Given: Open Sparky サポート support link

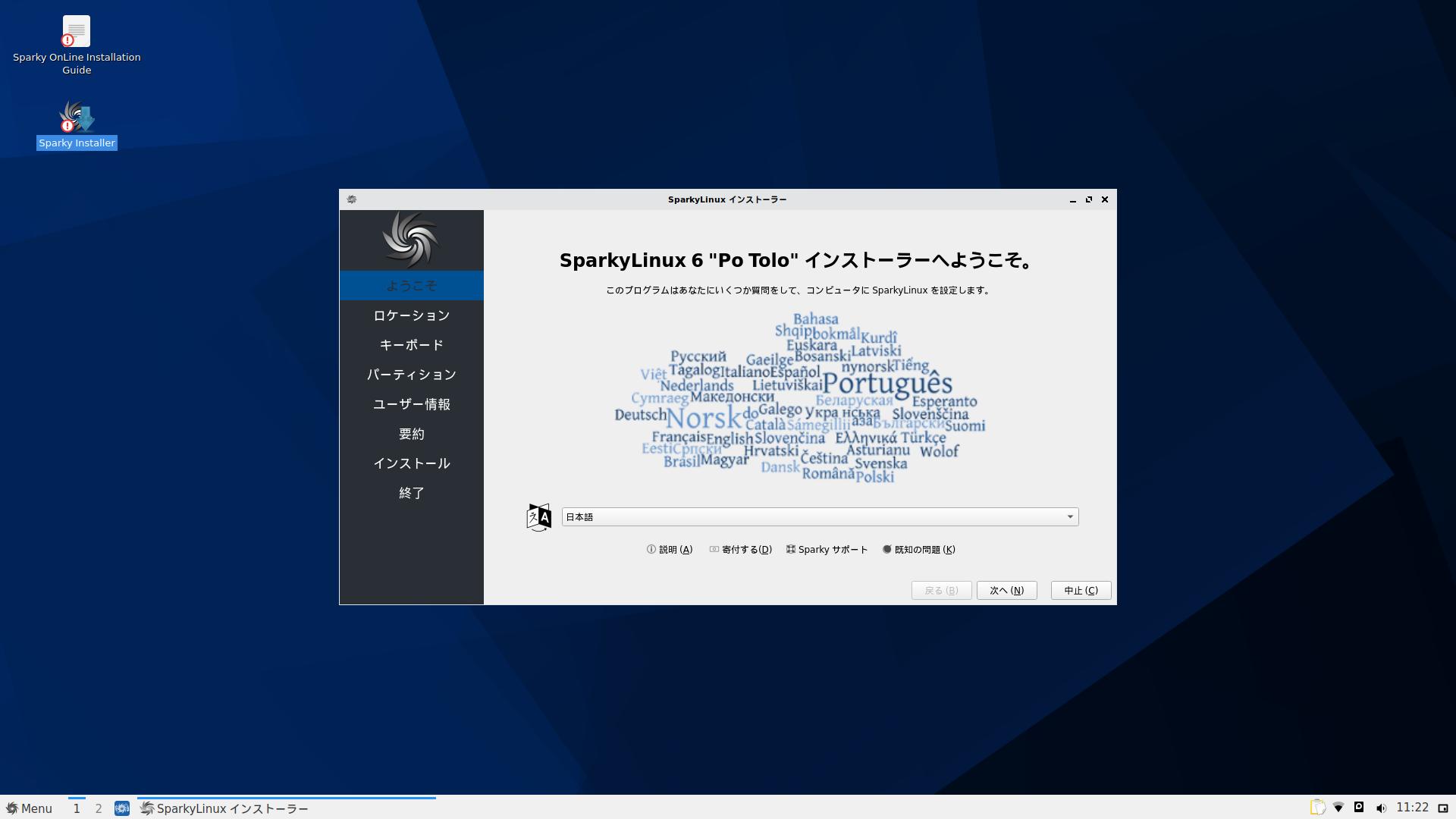Looking at the screenshot, I should click(x=827, y=550).
